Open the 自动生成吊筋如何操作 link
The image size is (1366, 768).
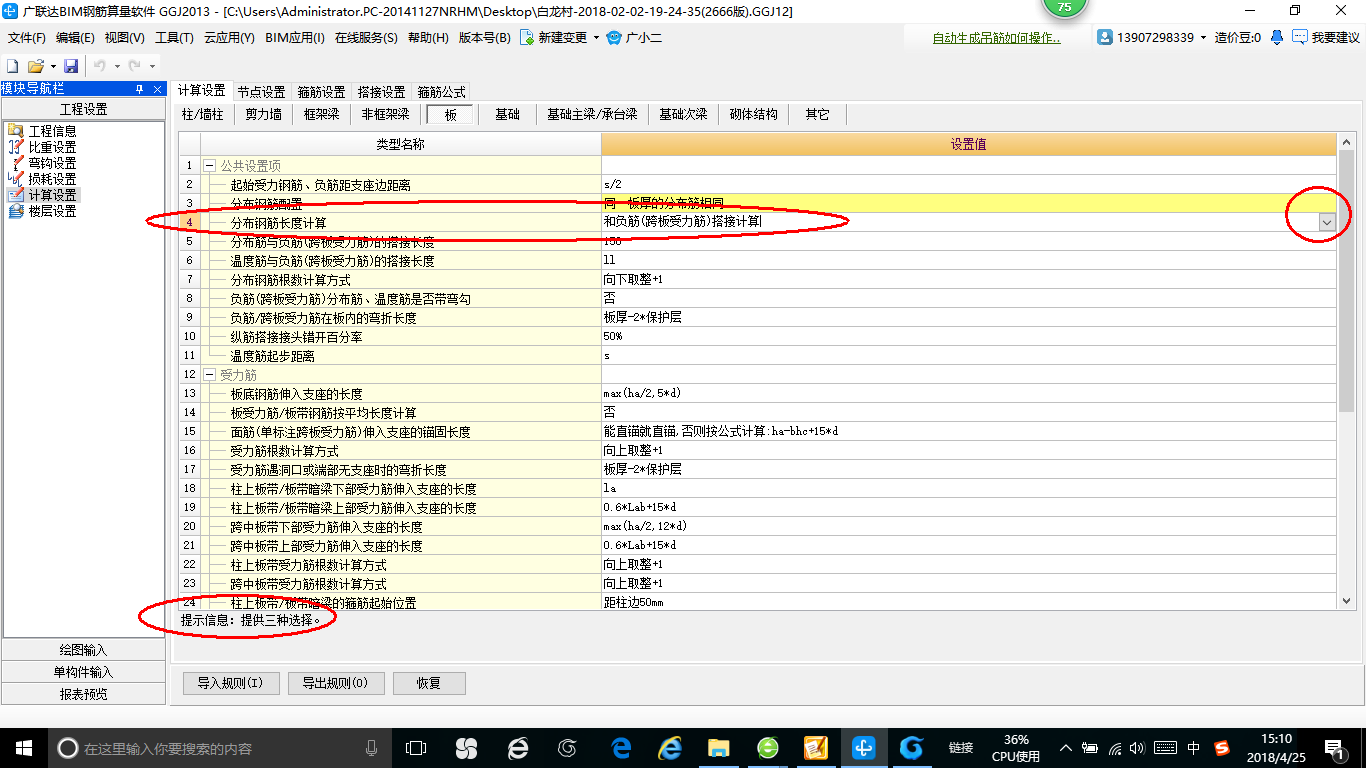tap(996, 38)
